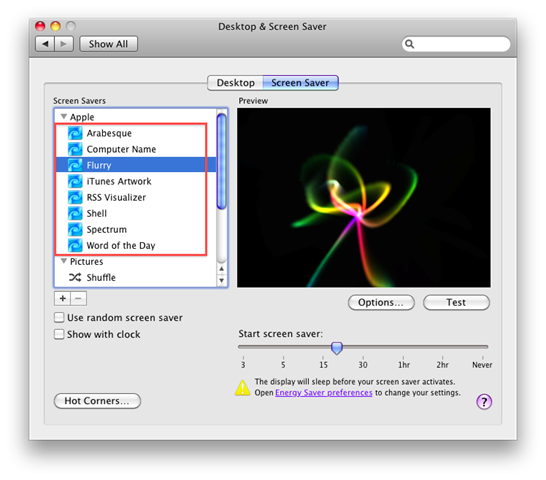The image size is (546, 480).
Task: Add a screen saver with the plus button
Action: coord(63,298)
